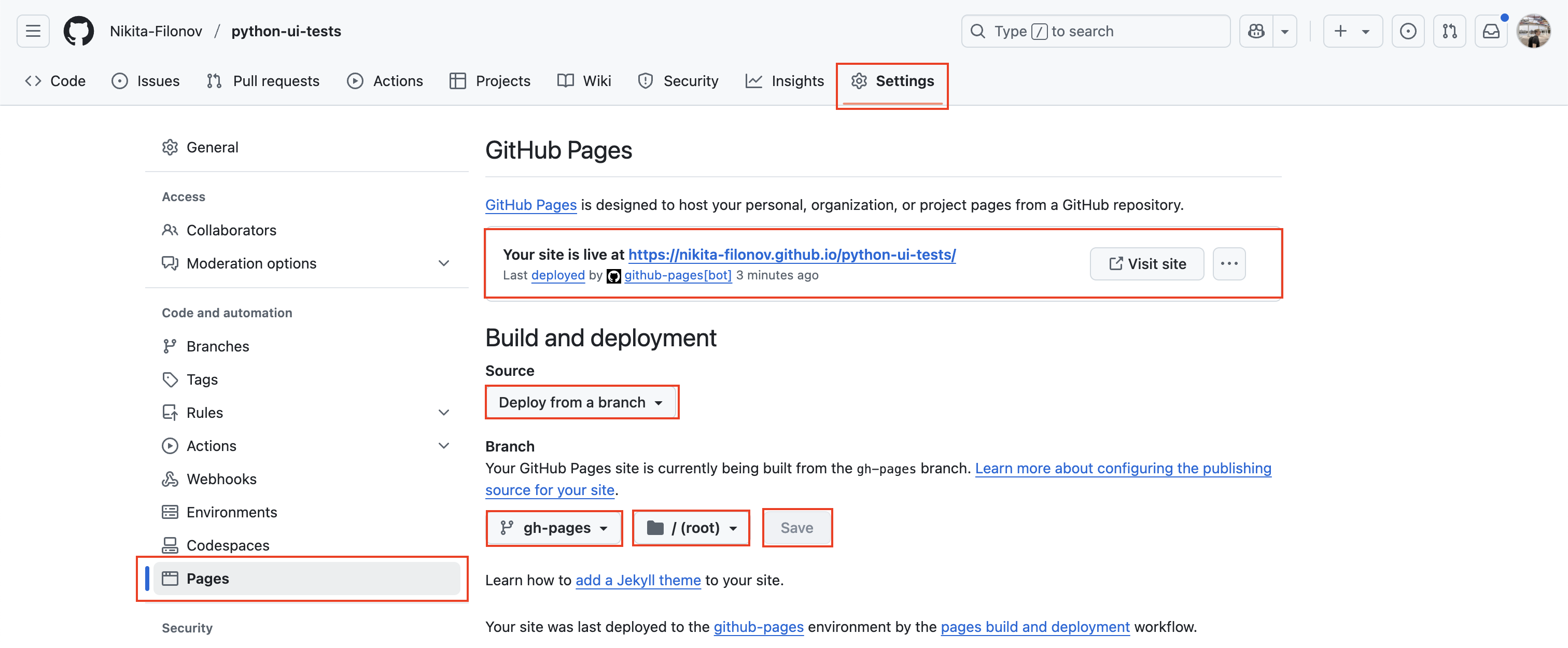Open the gh-pages branch dropdown
1568x648 pixels.
click(553, 528)
